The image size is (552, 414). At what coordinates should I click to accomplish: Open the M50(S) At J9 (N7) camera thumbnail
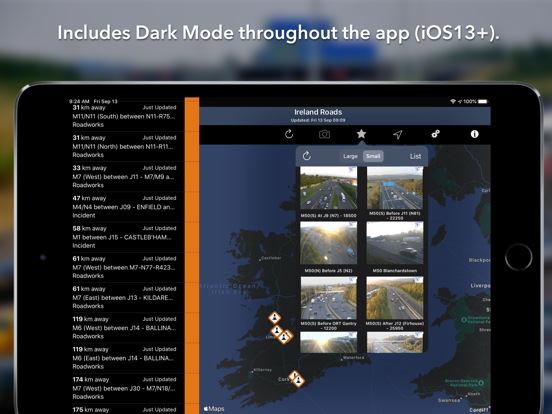pyautogui.click(x=328, y=188)
